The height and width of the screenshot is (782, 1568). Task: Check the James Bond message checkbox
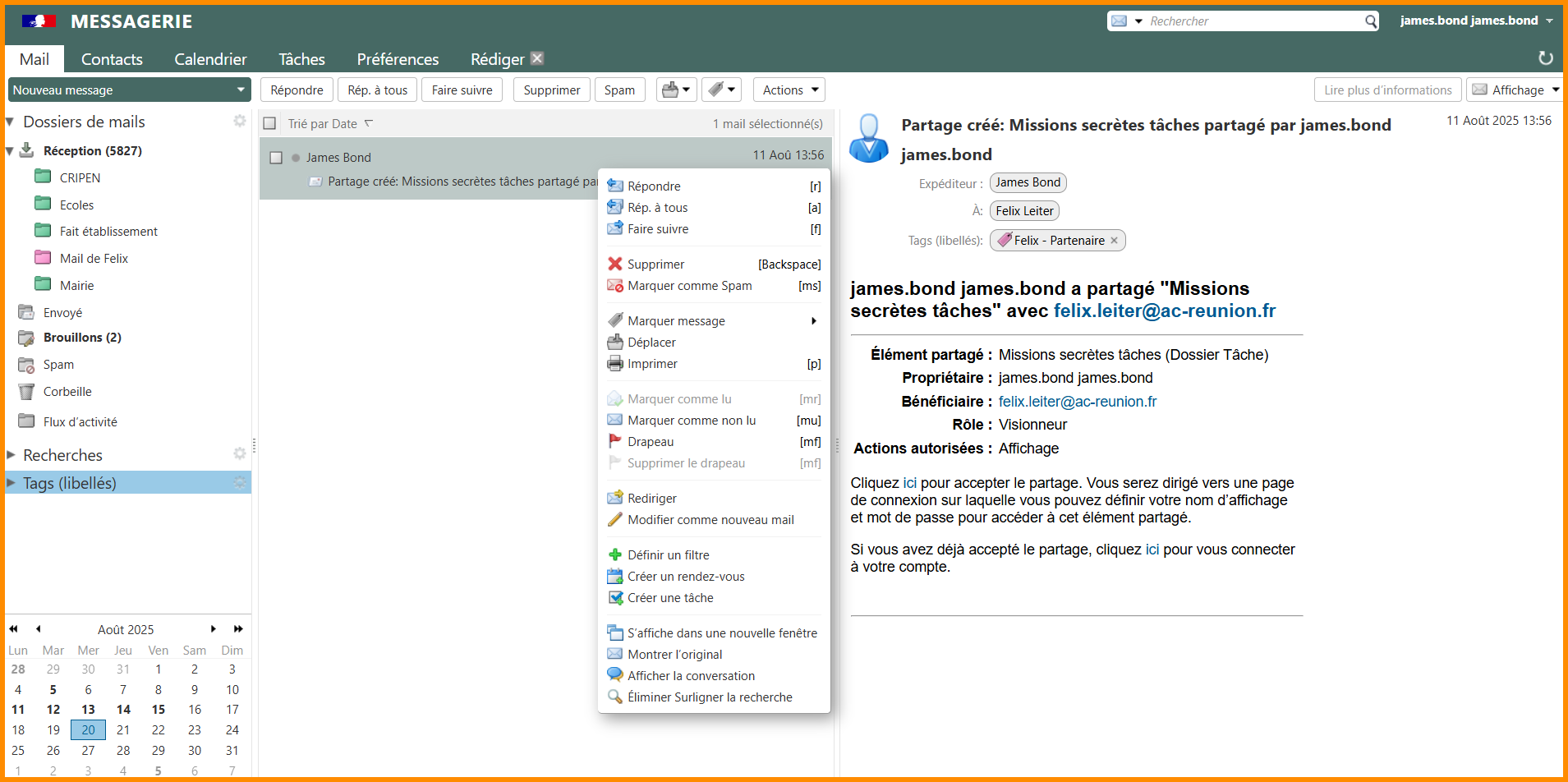click(276, 158)
